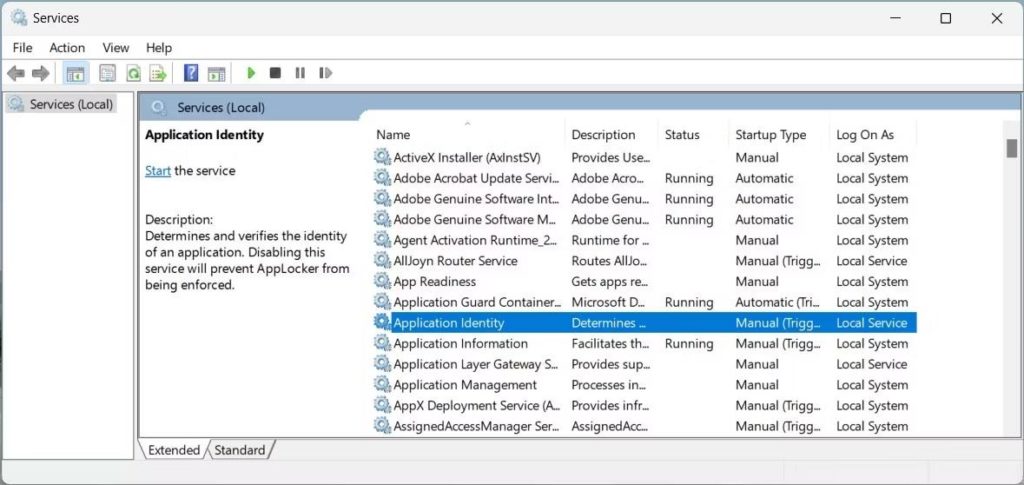This screenshot has height=485, width=1024.
Task: Click the Export List toolbar icon
Action: tap(157, 73)
